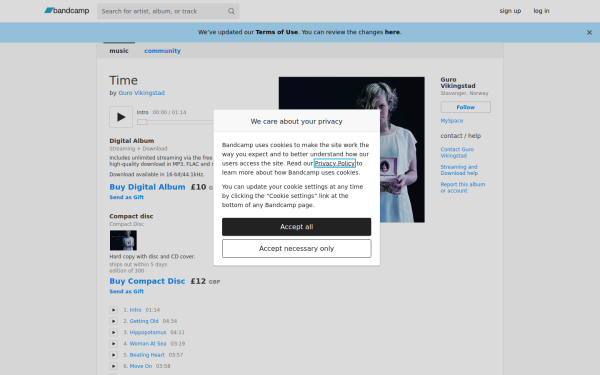Switch to the community tab

tap(162, 51)
